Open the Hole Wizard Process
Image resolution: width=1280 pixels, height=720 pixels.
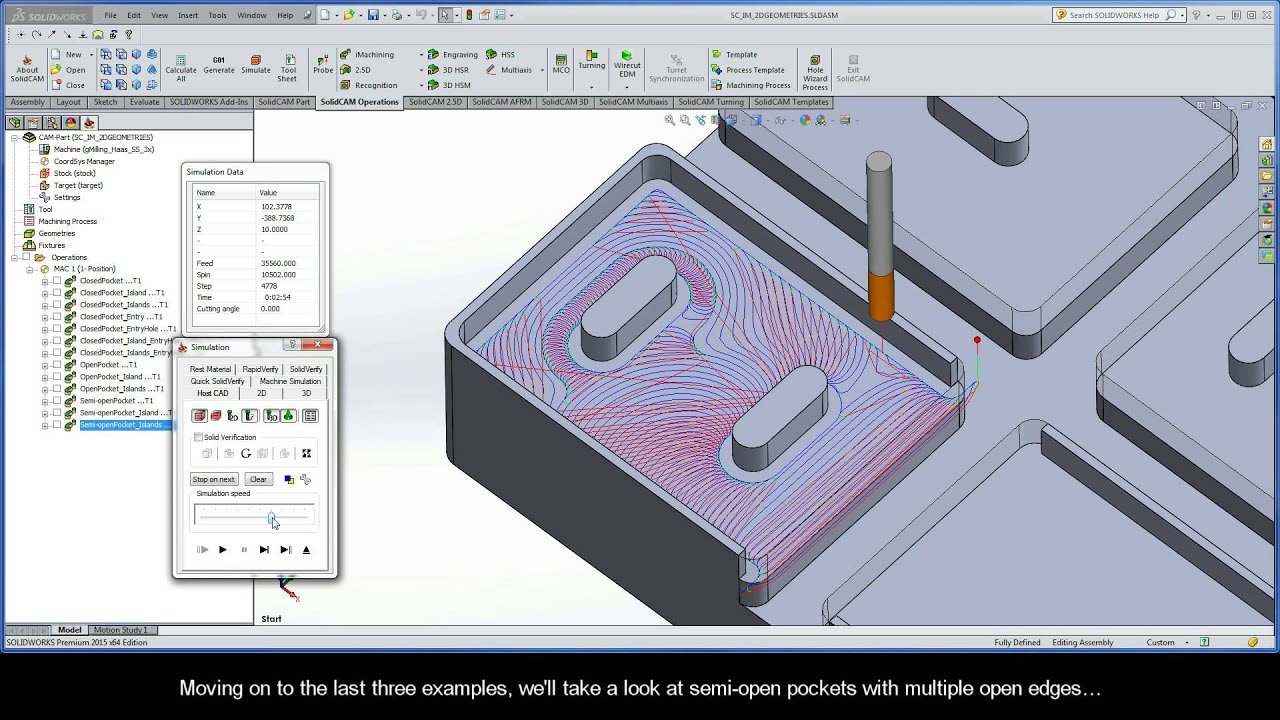click(815, 70)
